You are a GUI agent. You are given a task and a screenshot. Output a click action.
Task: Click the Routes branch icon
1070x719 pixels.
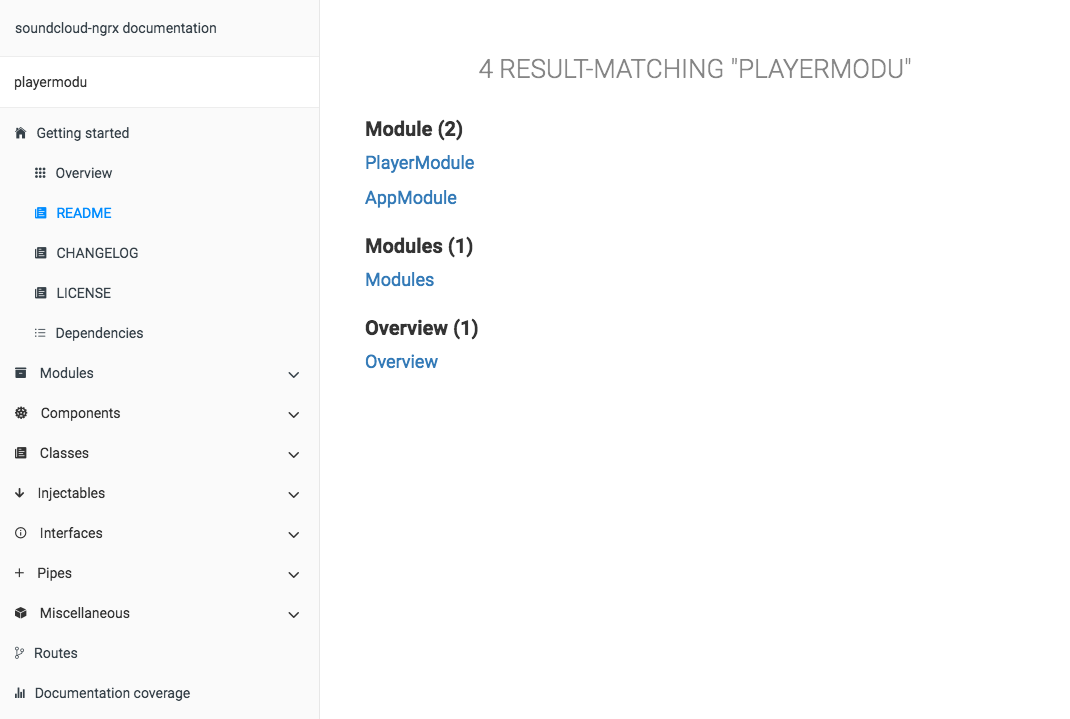[x=20, y=652]
